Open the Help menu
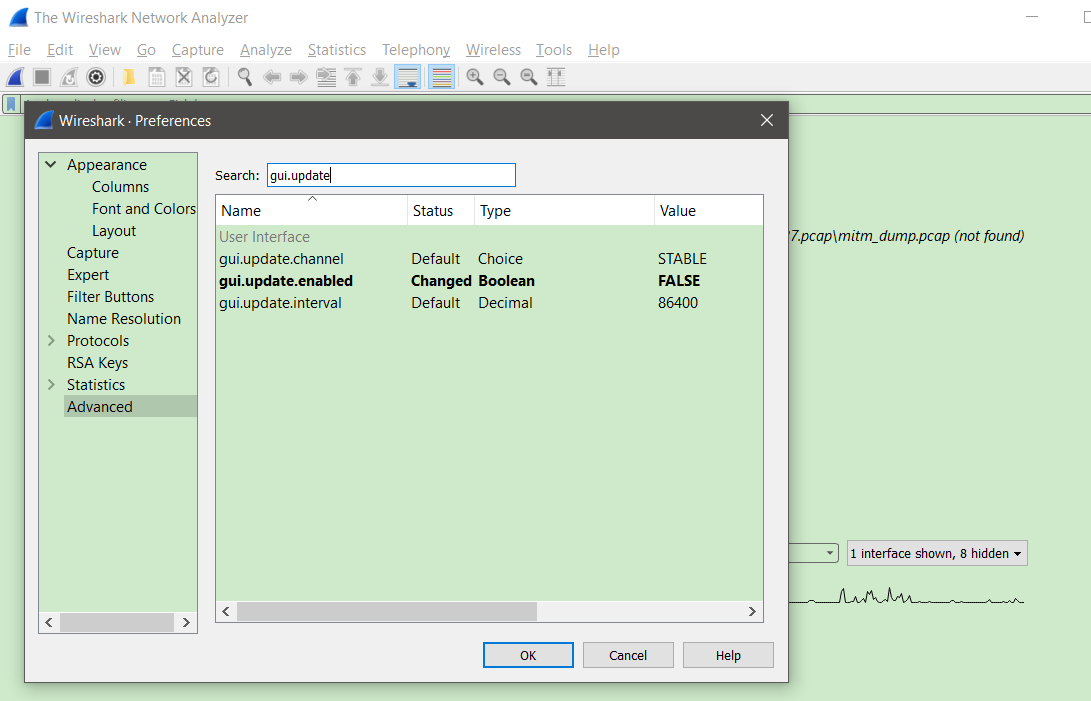This screenshot has height=701, width=1091. (x=603, y=50)
